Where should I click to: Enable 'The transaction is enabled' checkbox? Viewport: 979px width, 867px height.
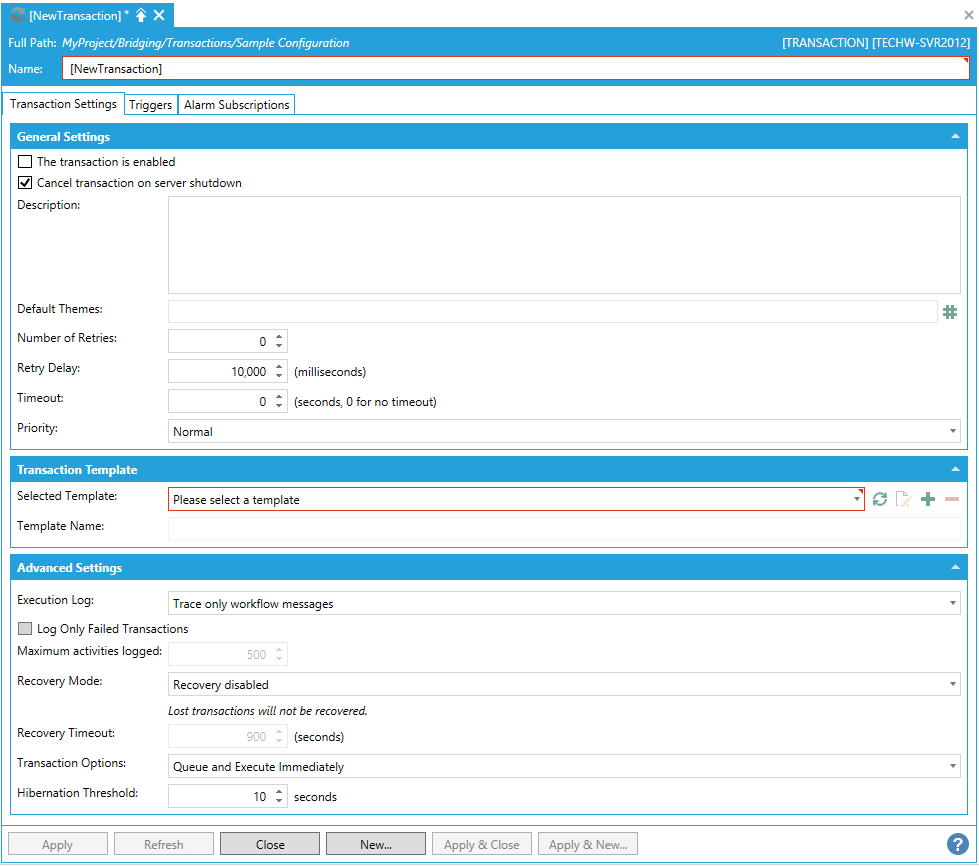(x=25, y=161)
